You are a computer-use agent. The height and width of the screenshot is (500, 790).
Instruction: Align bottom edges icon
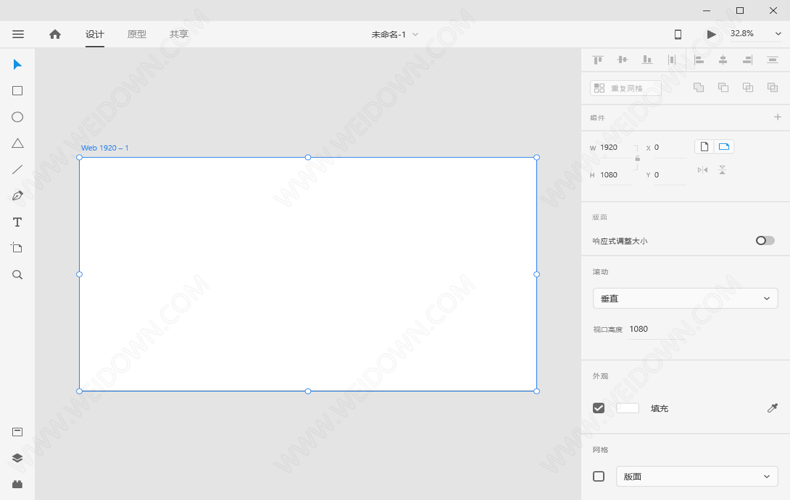(x=647, y=60)
